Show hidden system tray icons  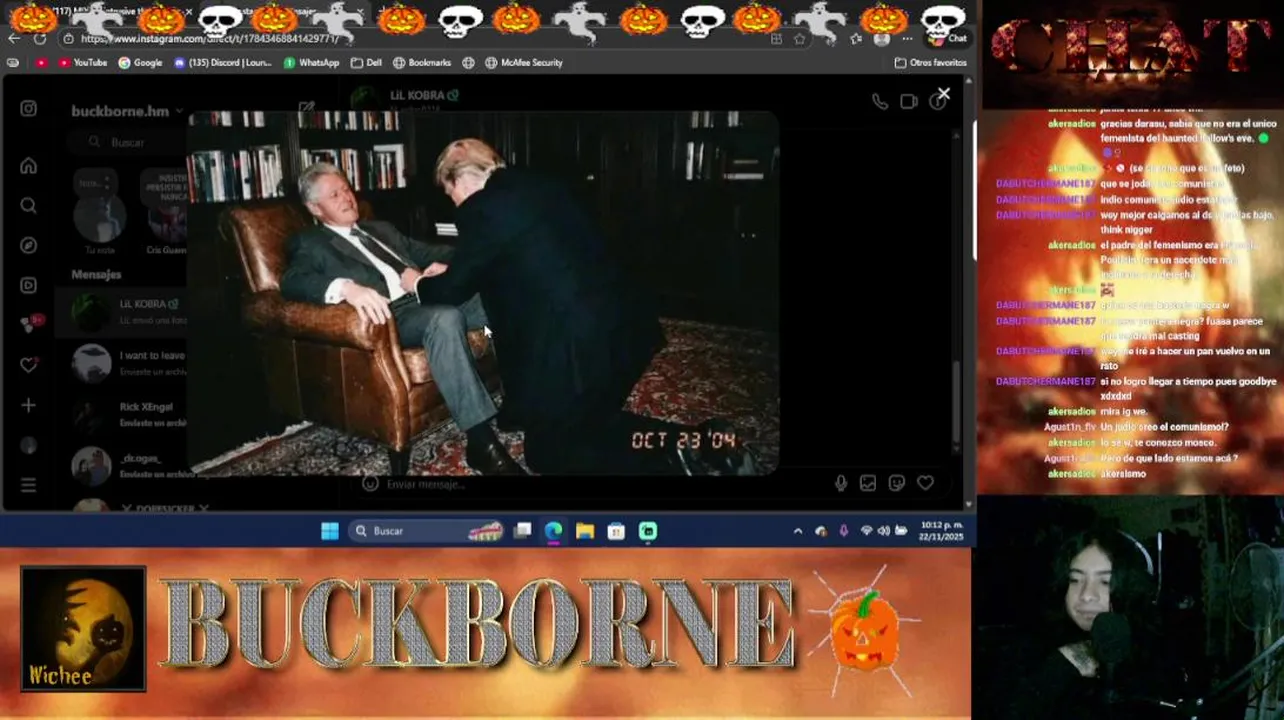tap(797, 531)
